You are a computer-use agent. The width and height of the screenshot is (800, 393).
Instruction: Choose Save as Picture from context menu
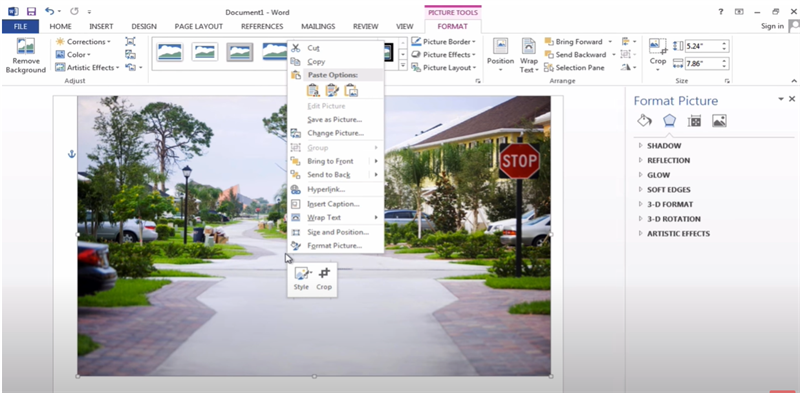pos(336,119)
